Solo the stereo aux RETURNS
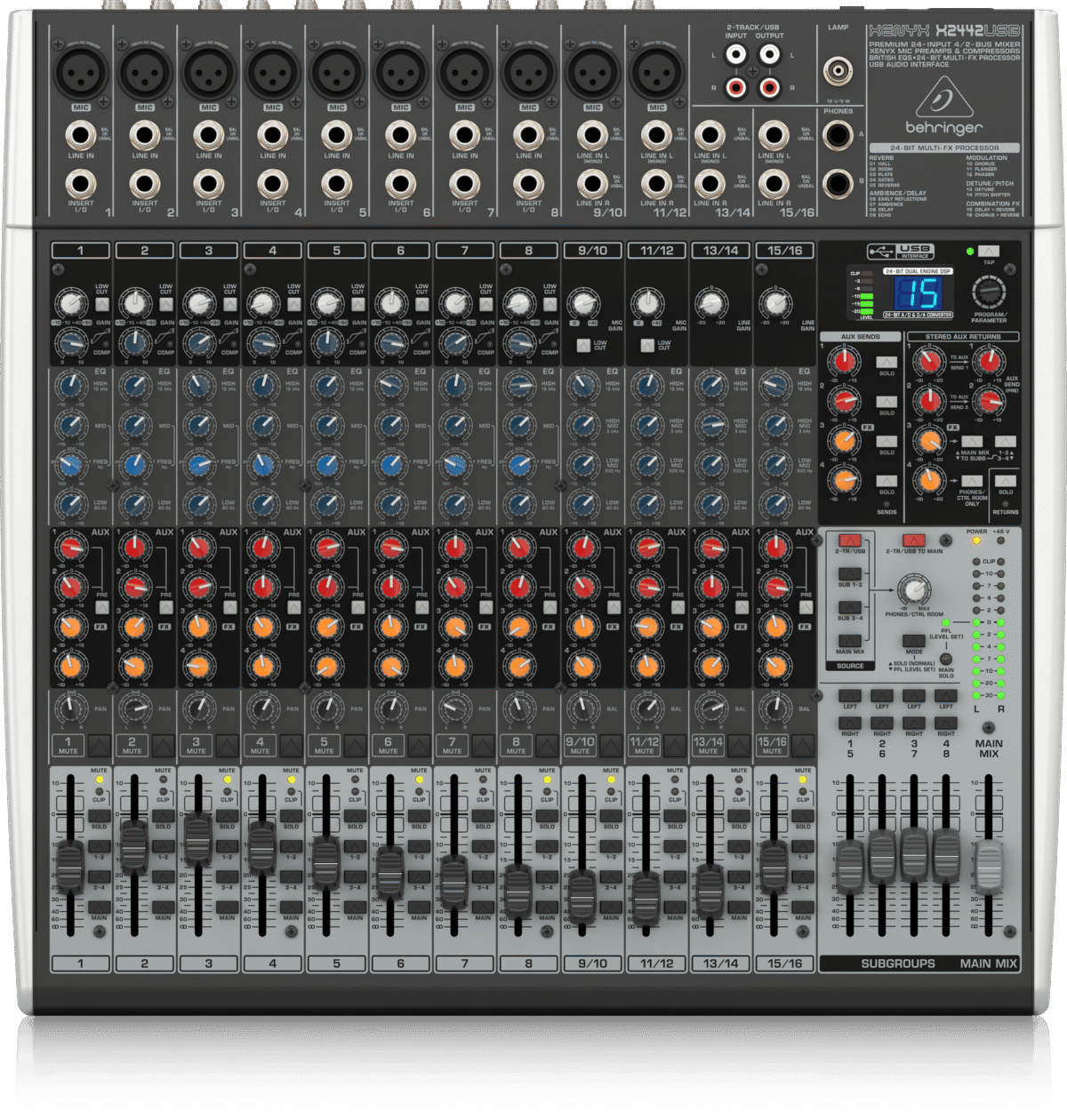1067x1120 pixels. coord(1006,481)
